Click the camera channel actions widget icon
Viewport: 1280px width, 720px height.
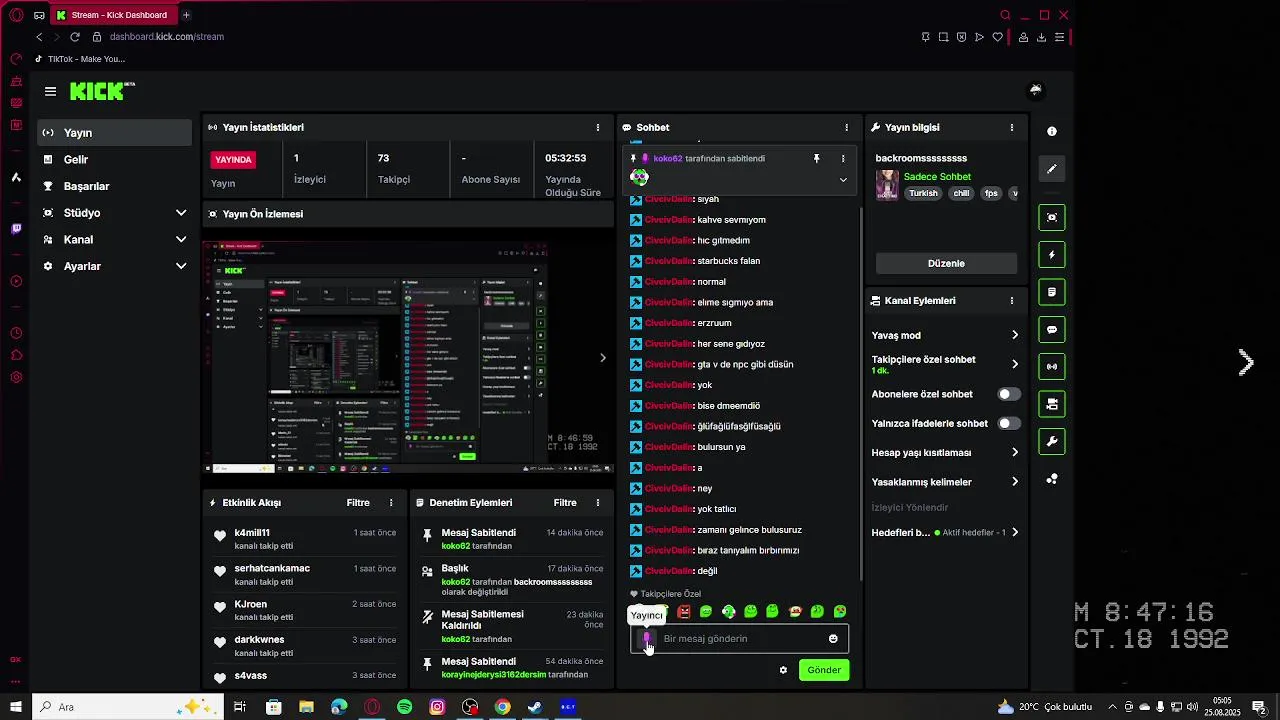[x=1051, y=404]
